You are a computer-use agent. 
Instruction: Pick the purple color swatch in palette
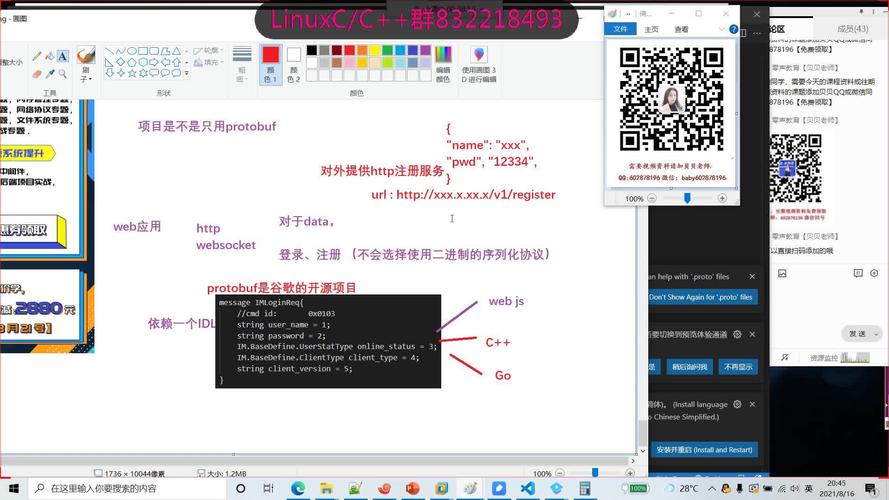[x=426, y=50]
